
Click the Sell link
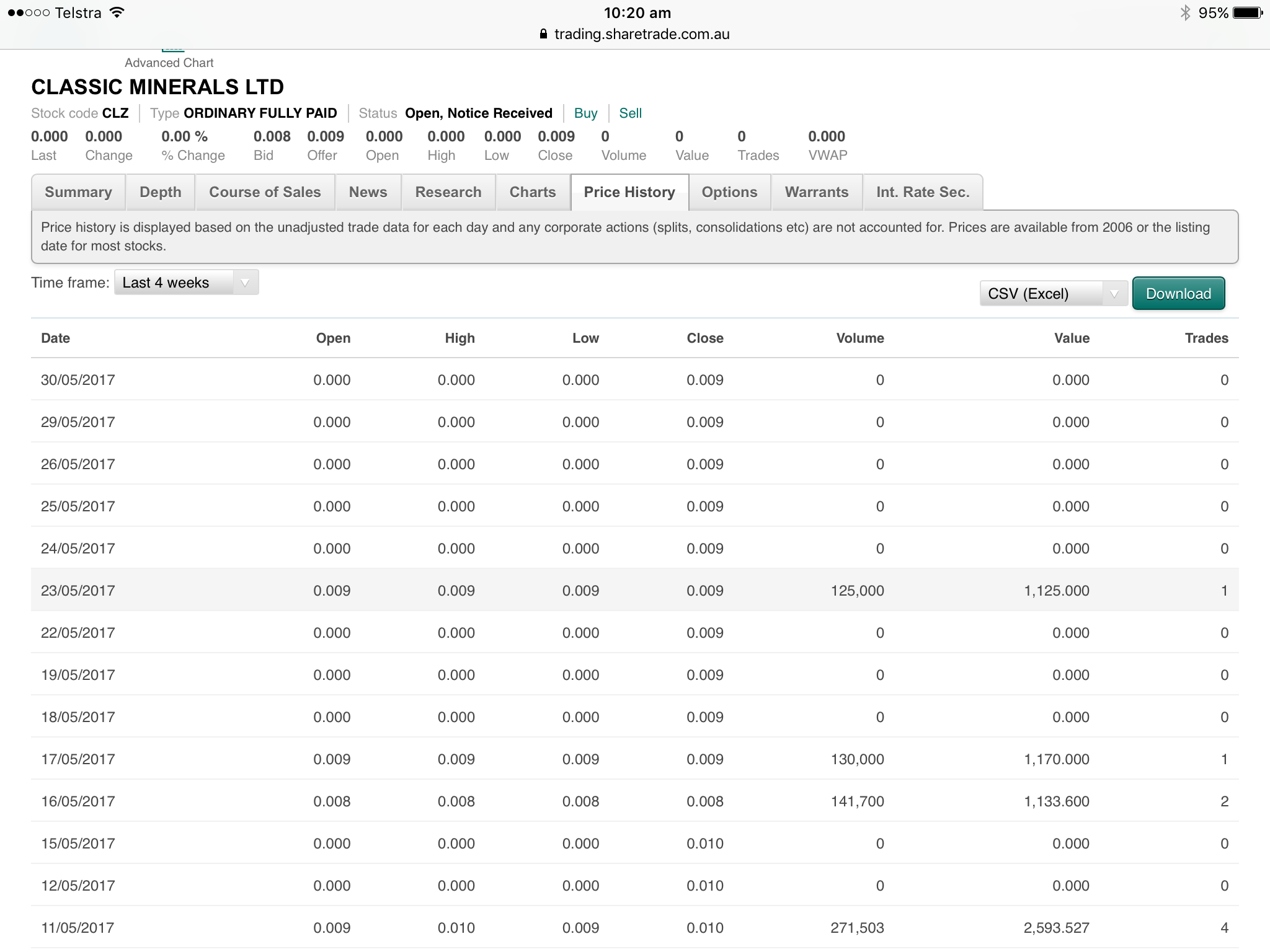click(x=630, y=113)
